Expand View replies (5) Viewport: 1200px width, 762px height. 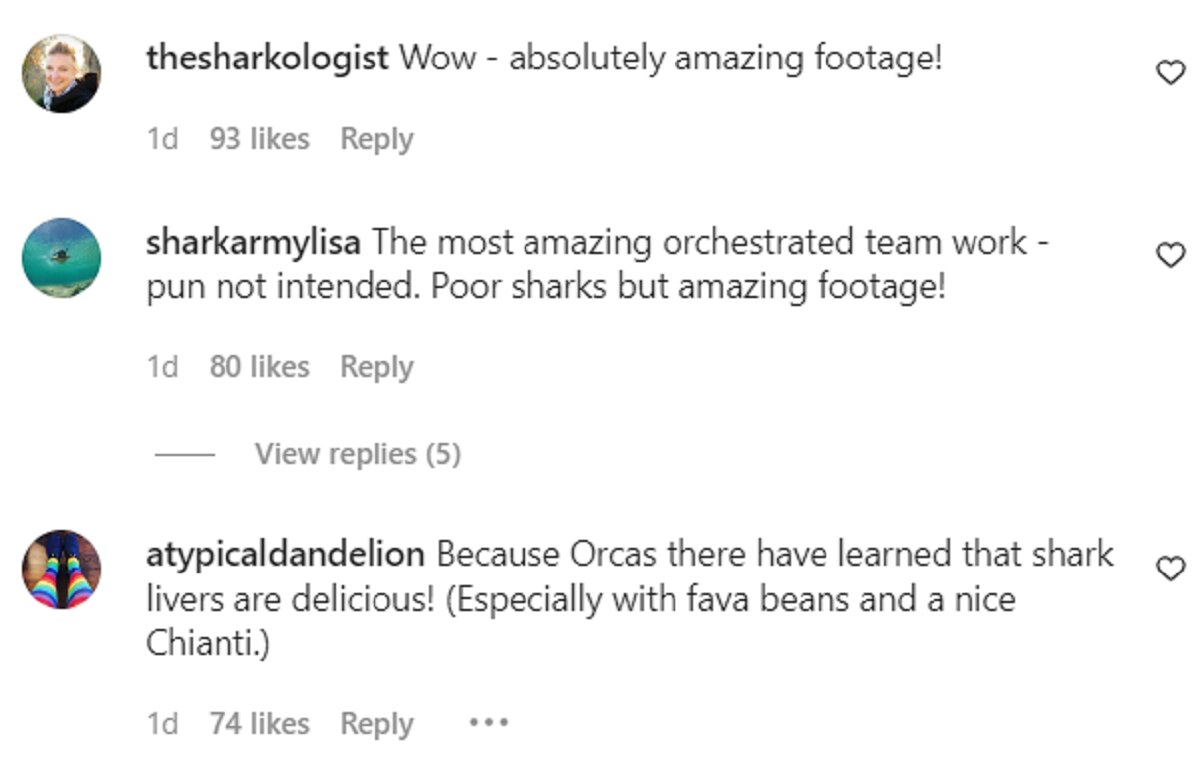(x=357, y=454)
